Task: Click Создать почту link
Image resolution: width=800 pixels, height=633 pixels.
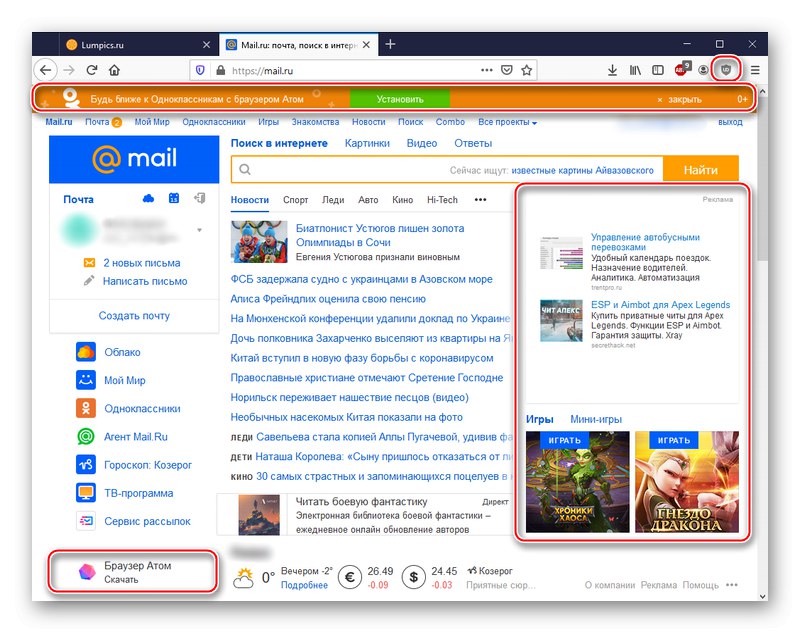Action: click(x=134, y=316)
